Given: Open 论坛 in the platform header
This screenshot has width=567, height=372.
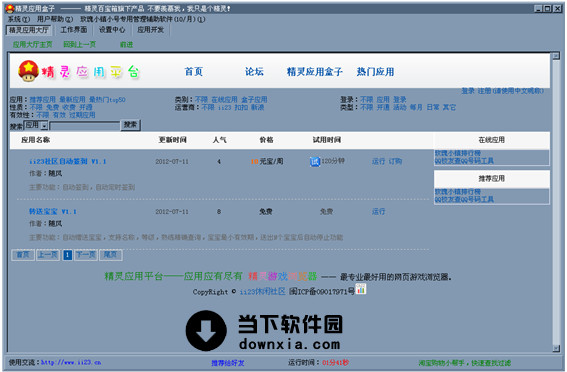Looking at the screenshot, I should 254,72.
